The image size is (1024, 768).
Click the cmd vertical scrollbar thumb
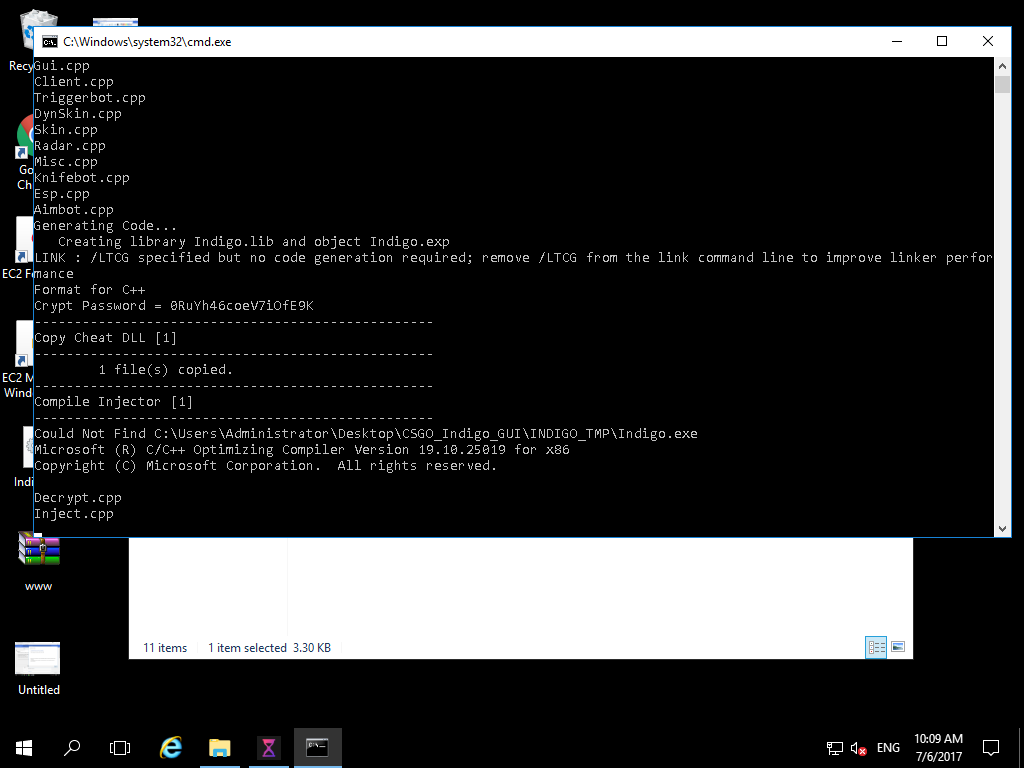tap(1002, 84)
